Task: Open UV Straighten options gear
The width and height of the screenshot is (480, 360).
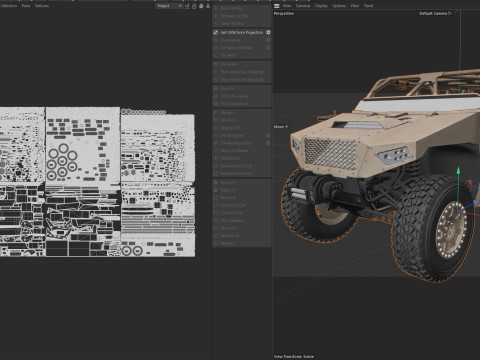Action: pyautogui.click(x=268, y=135)
